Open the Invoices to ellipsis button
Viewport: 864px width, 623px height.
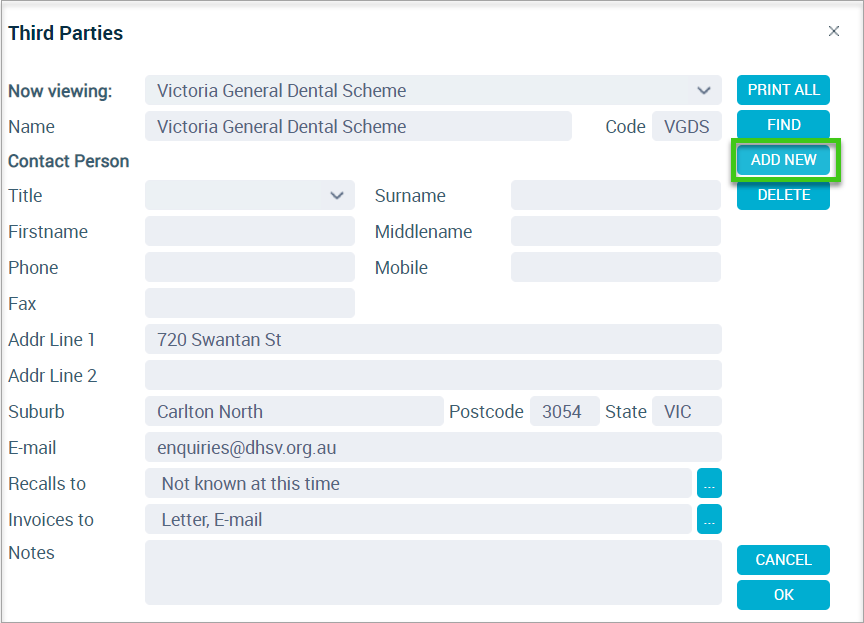pyautogui.click(x=709, y=519)
